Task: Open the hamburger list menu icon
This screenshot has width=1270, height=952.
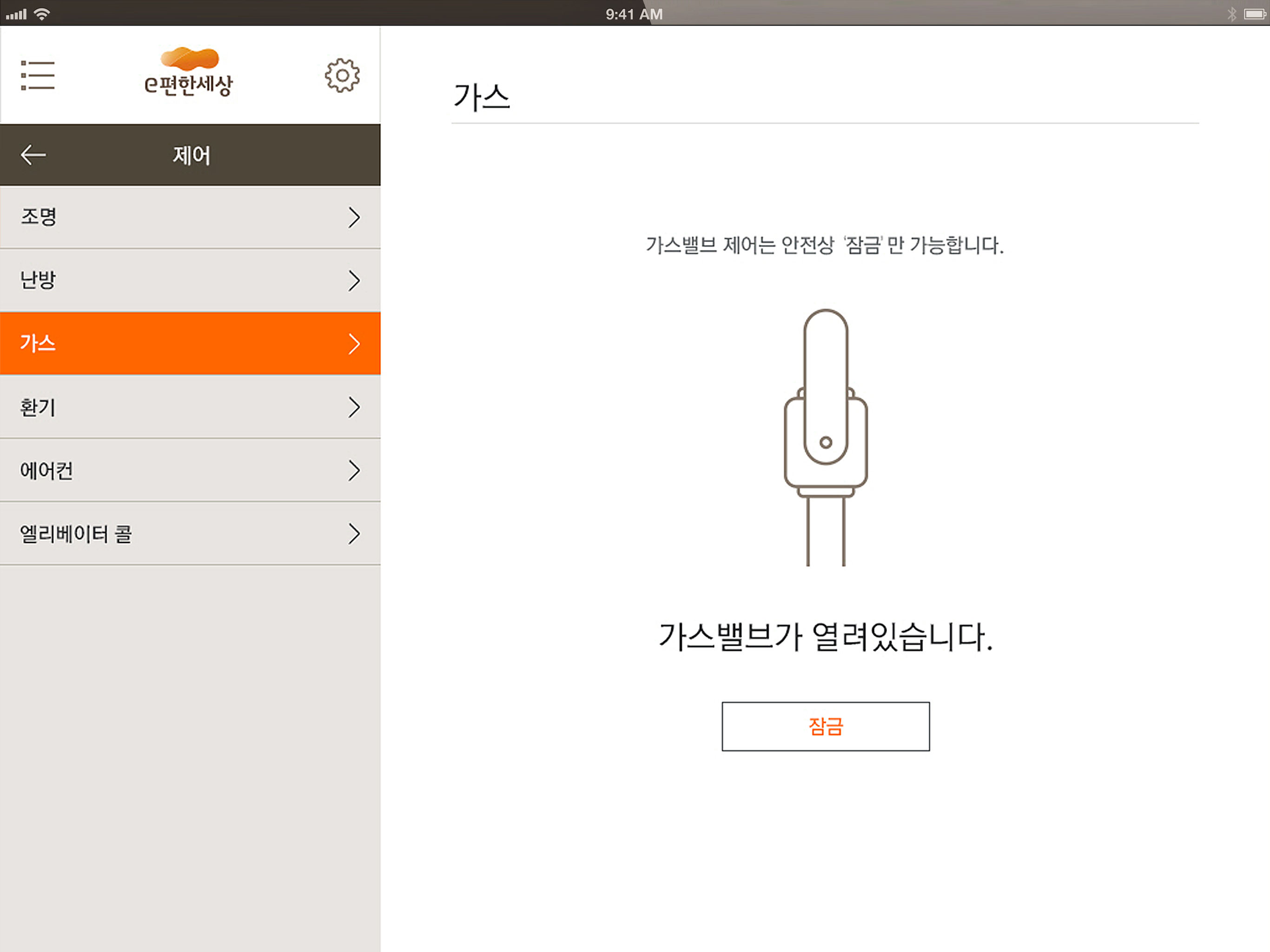Action: click(38, 75)
